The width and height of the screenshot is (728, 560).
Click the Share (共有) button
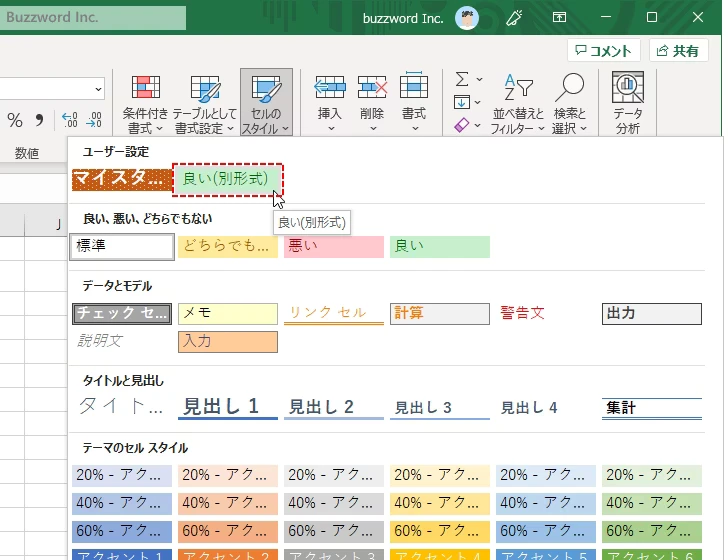678,51
